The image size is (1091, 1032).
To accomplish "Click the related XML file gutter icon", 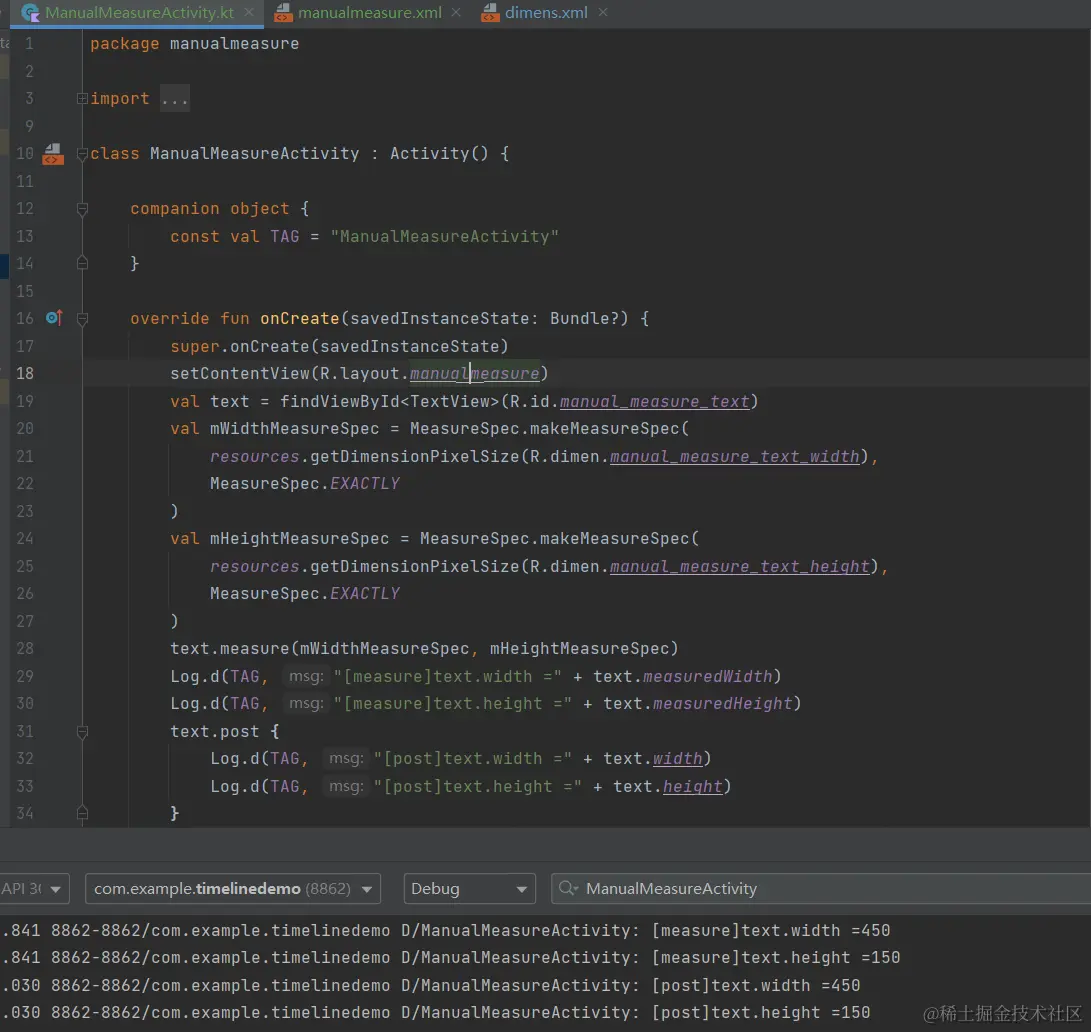I will pyautogui.click(x=52, y=154).
